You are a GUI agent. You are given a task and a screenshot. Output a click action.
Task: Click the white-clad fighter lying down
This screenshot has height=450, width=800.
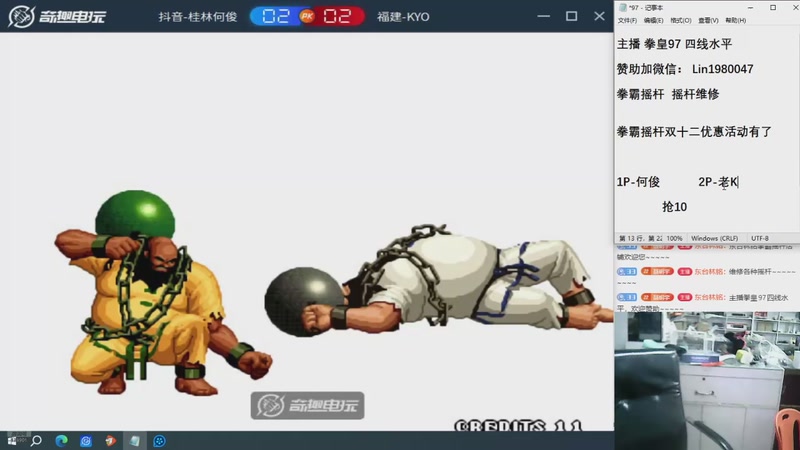coord(439,281)
